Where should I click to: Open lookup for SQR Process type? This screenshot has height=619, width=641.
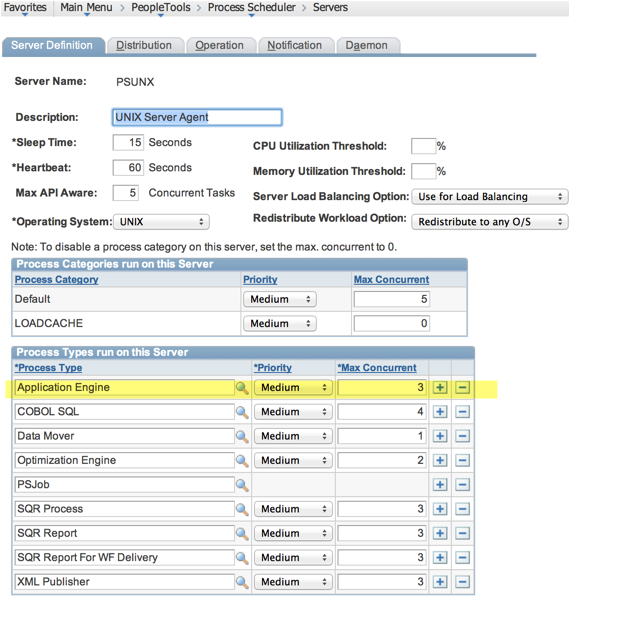(x=242, y=509)
